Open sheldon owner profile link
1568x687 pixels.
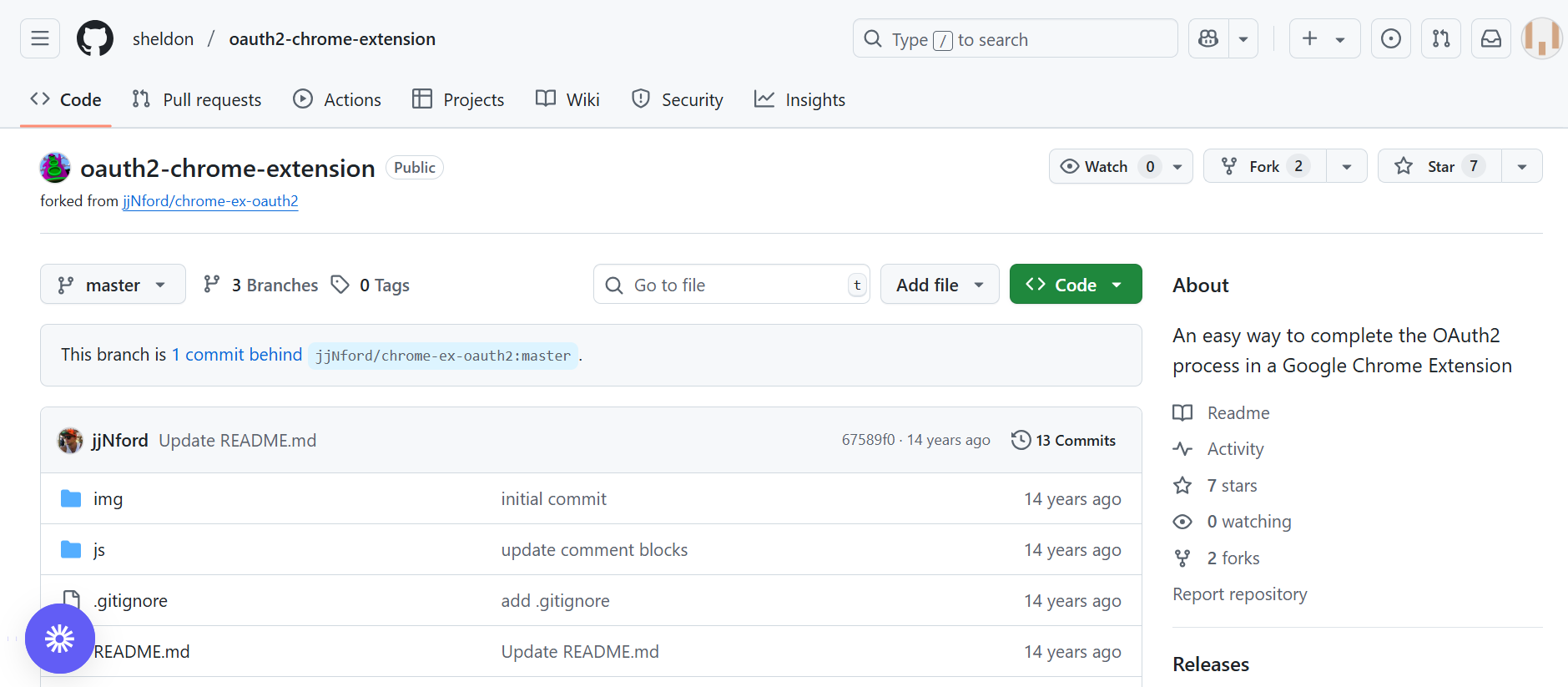[x=163, y=39]
